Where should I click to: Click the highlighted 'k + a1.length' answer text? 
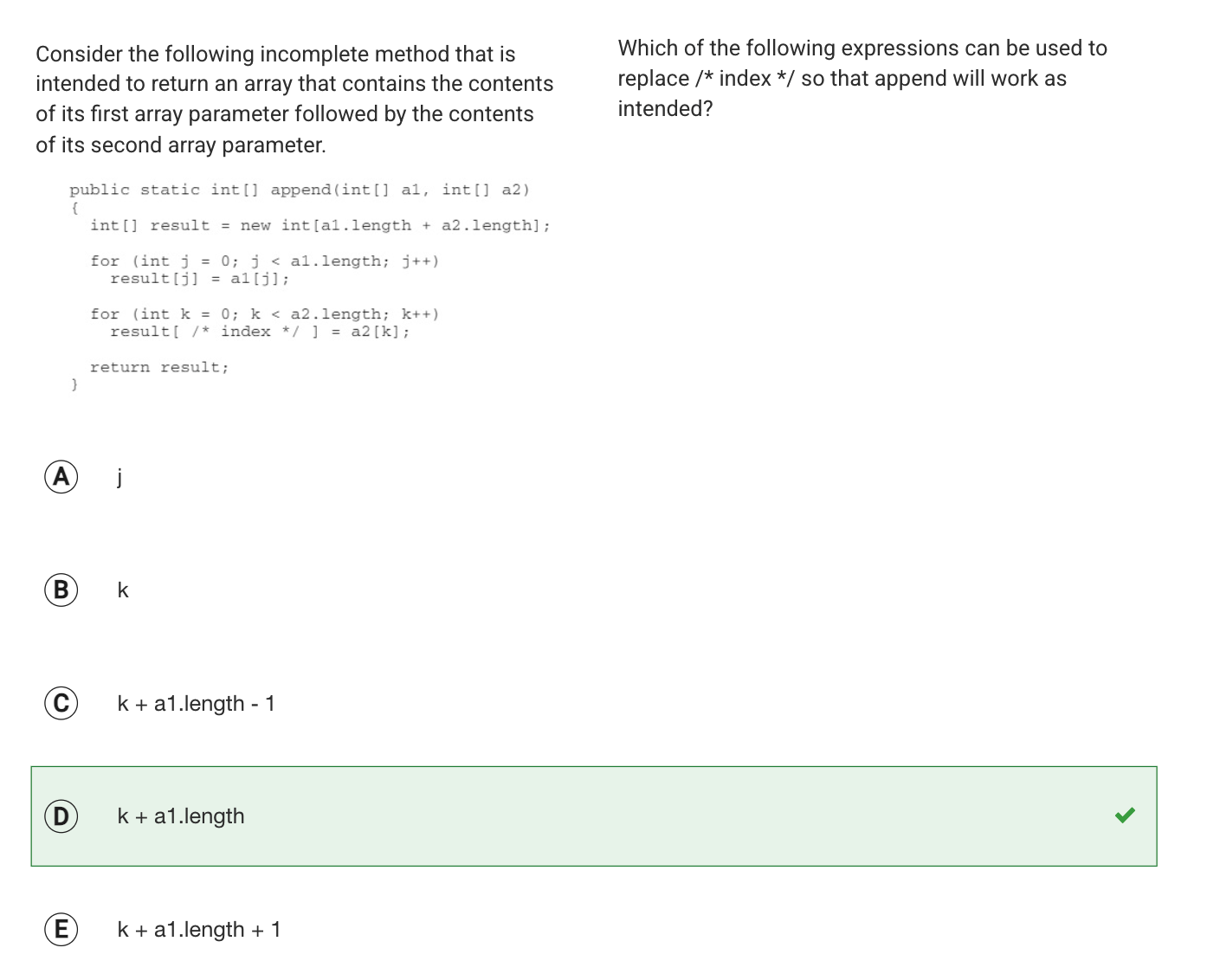click(x=181, y=816)
